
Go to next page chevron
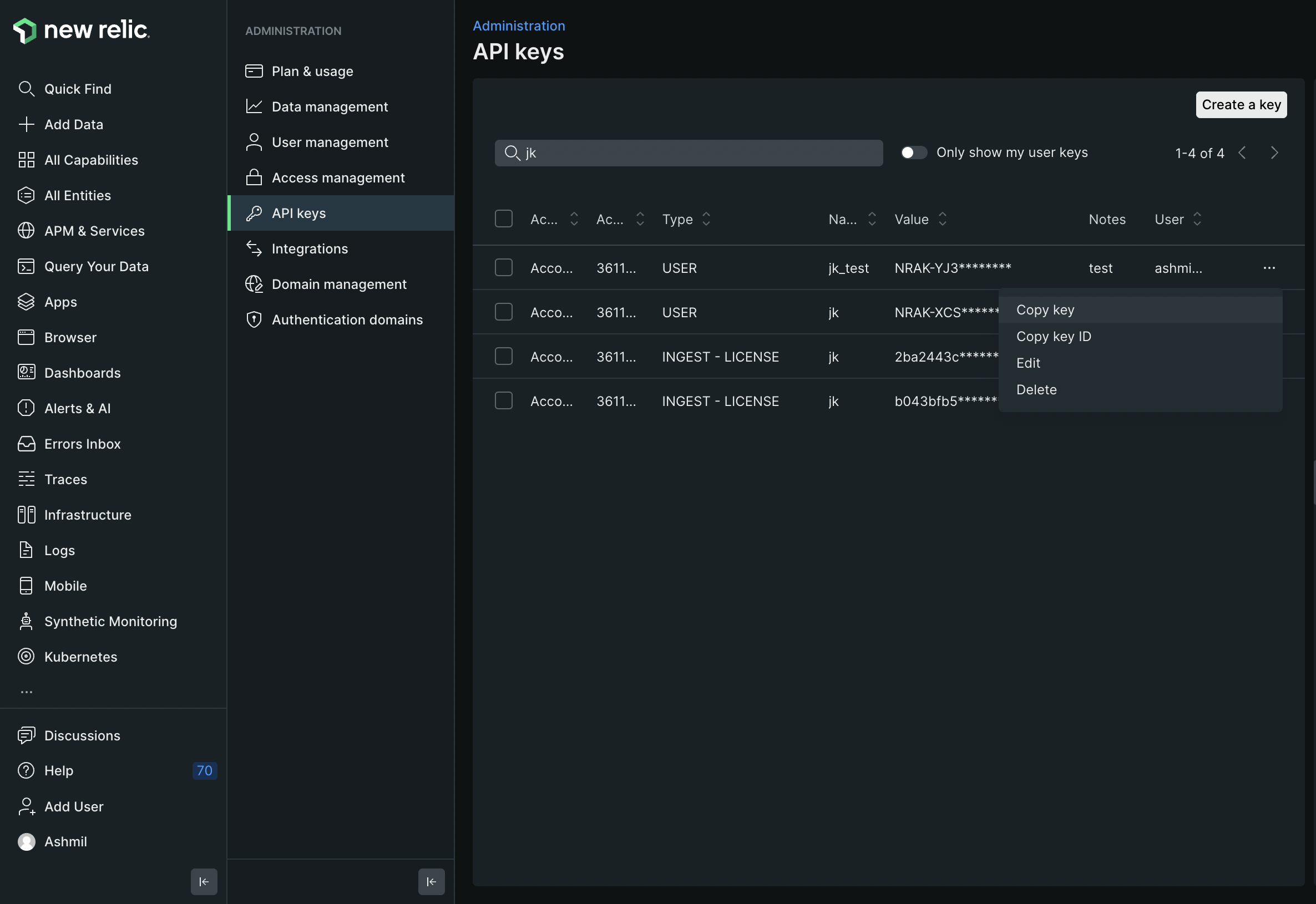point(1274,153)
